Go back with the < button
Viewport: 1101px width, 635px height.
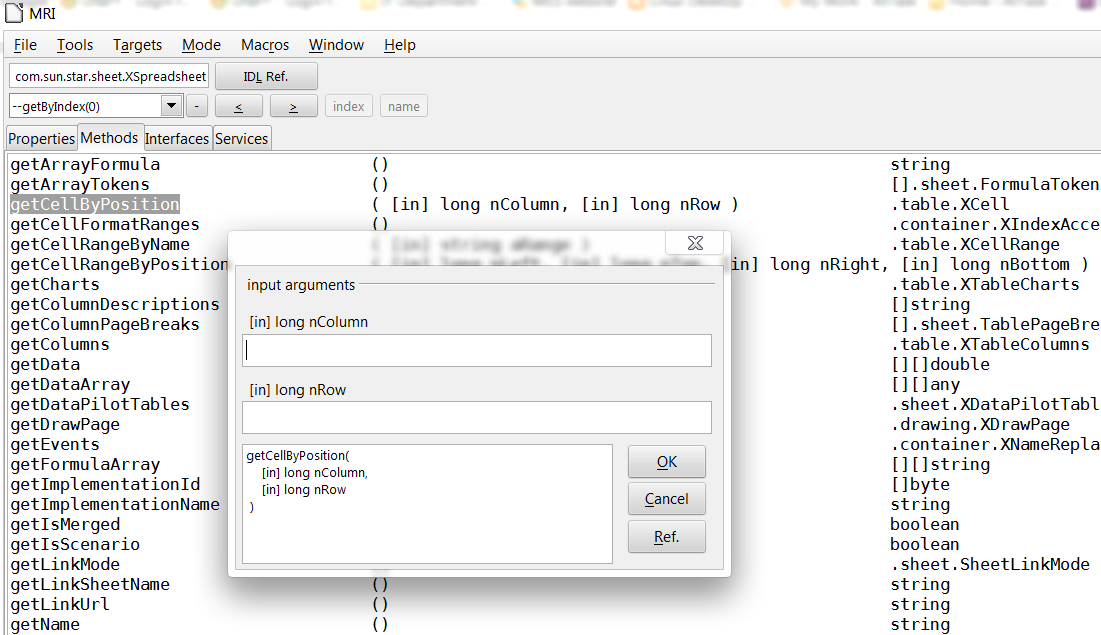click(x=239, y=106)
